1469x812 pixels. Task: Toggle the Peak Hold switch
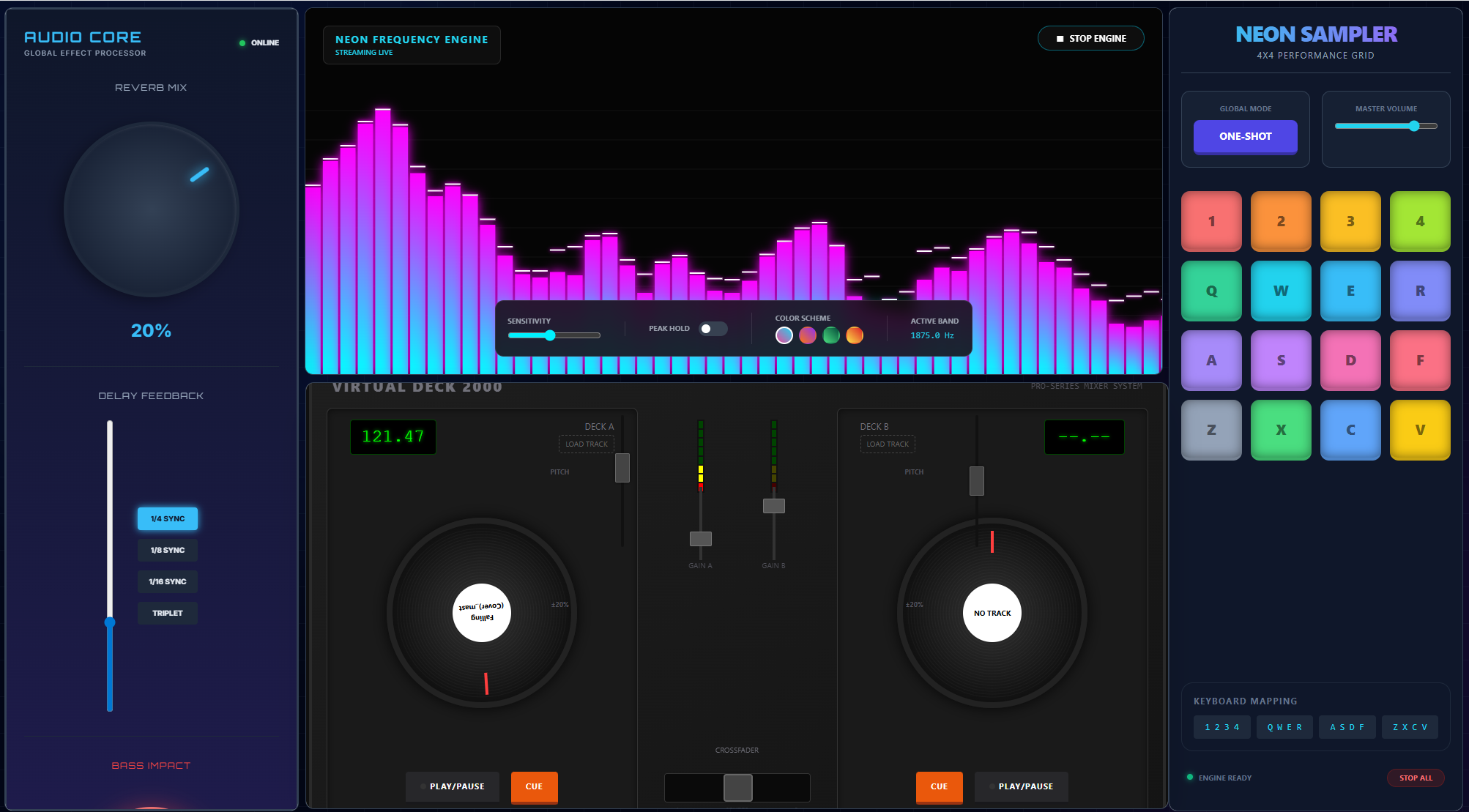(713, 329)
